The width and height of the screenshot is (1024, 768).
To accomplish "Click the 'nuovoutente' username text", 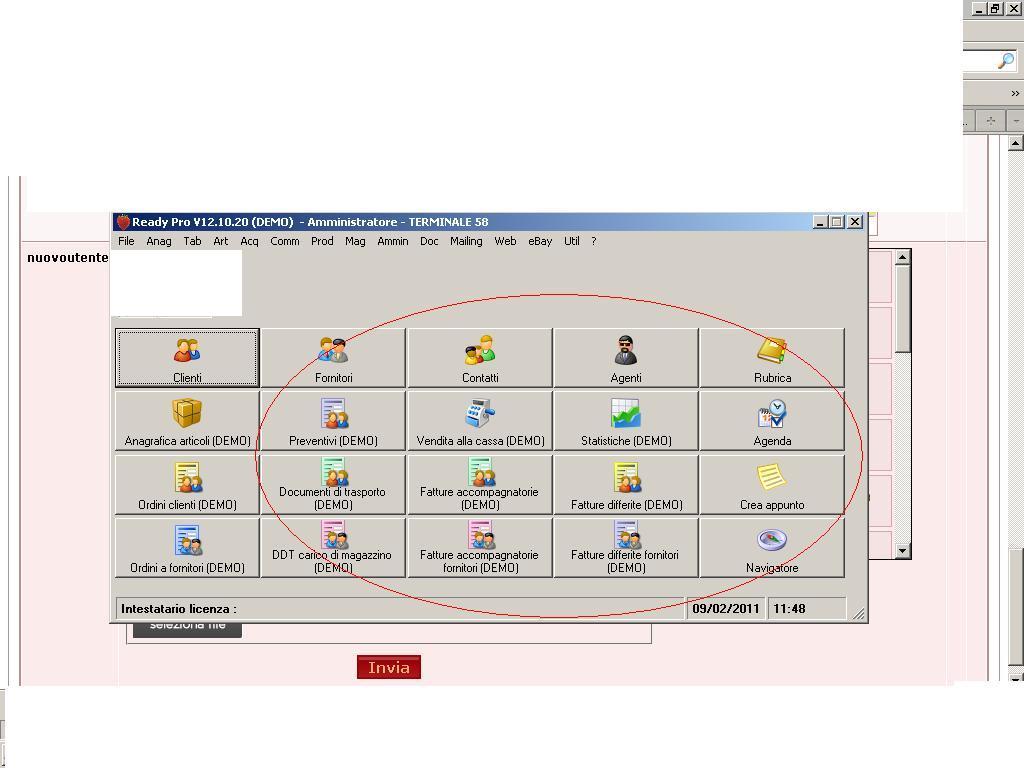I will [68, 257].
